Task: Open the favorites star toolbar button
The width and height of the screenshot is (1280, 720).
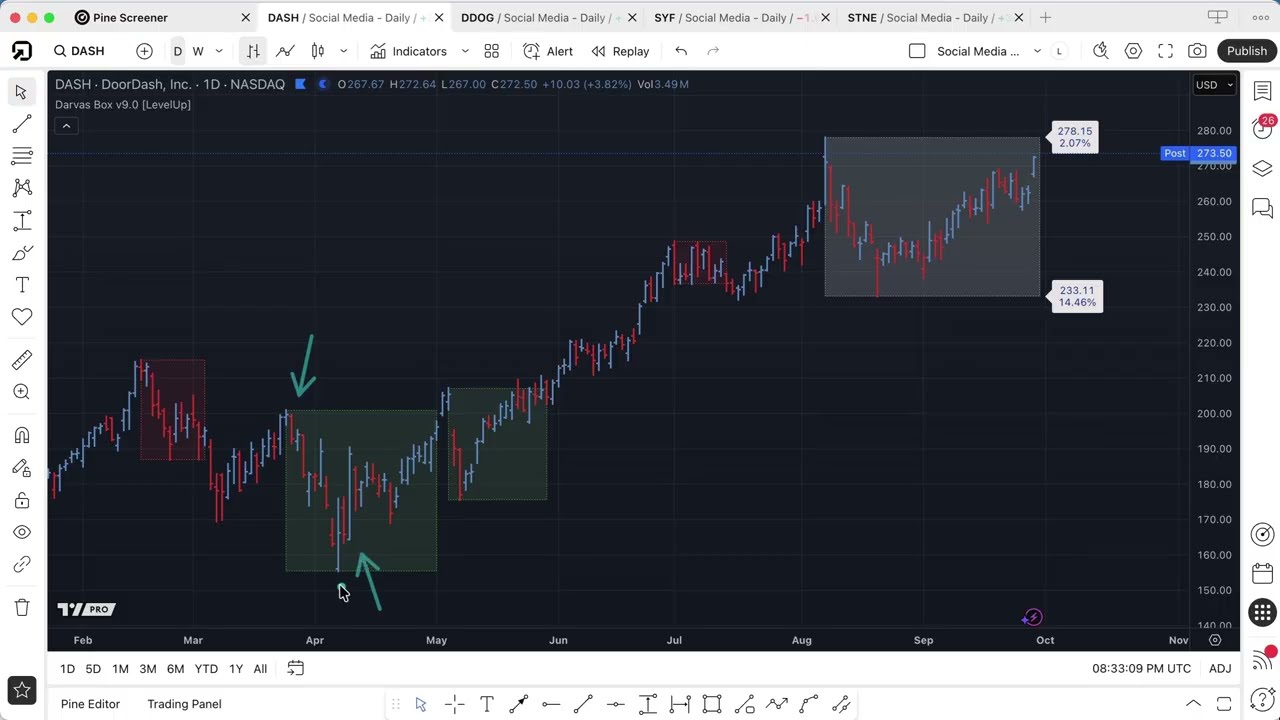Action: [22, 689]
